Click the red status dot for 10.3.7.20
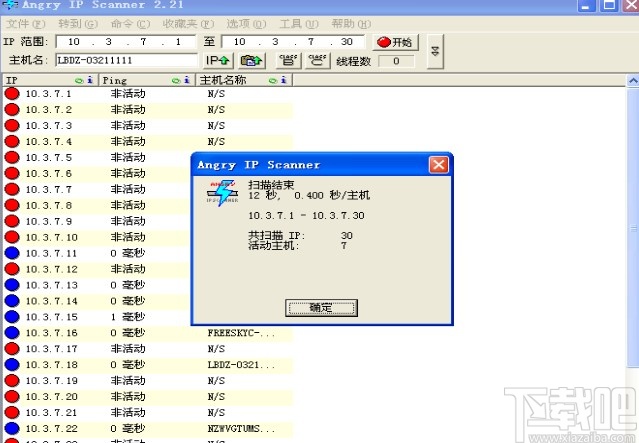The width and height of the screenshot is (639, 443). (x=12, y=397)
